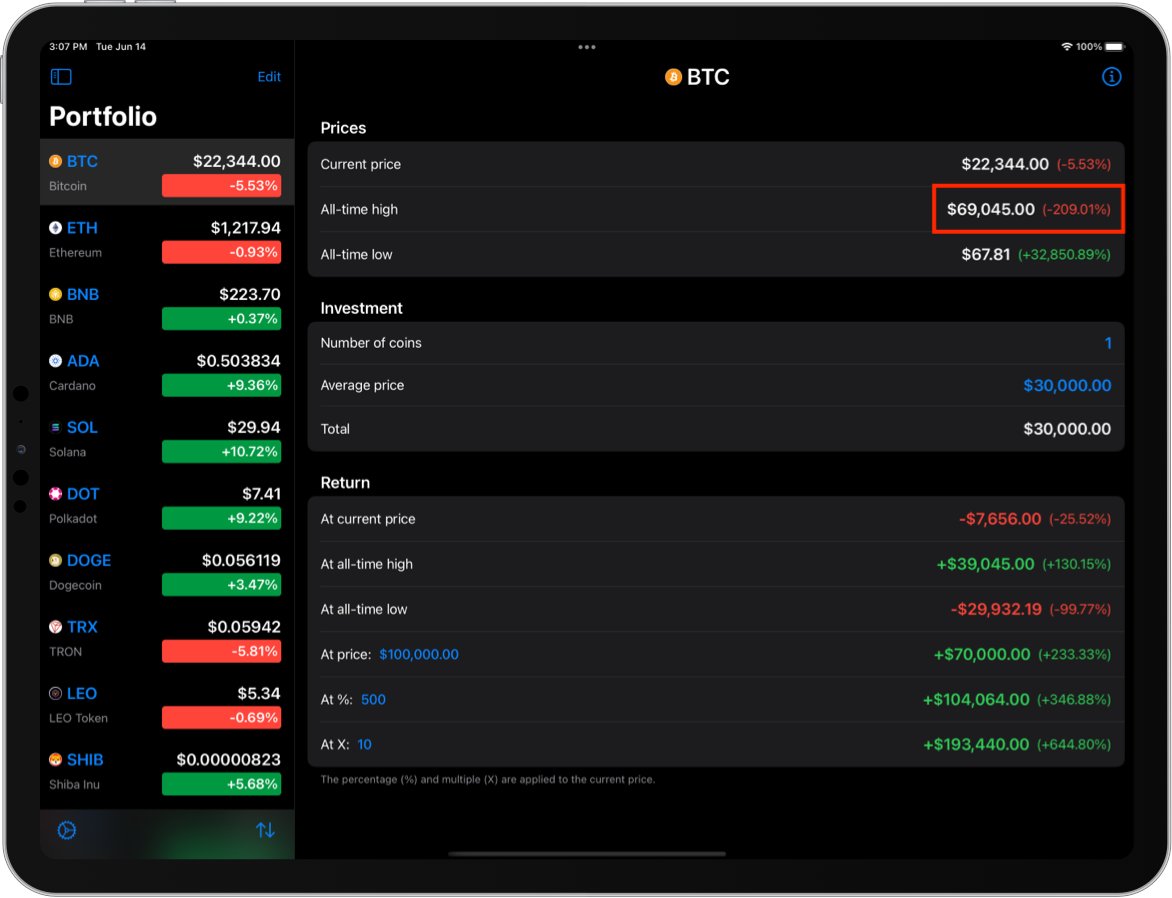Click the ETH price $1,217.94
Image resolution: width=1172 pixels, height=898 pixels.
[x=245, y=228]
